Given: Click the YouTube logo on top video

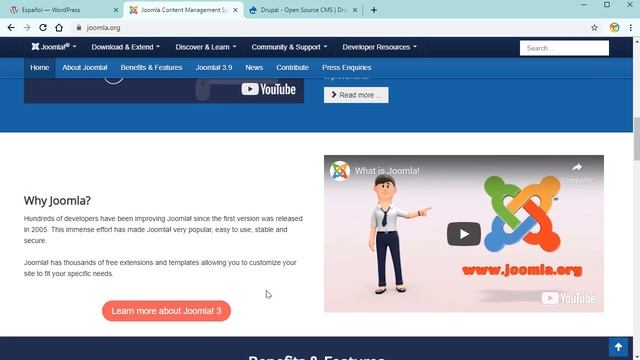Looking at the screenshot, I should (x=268, y=89).
